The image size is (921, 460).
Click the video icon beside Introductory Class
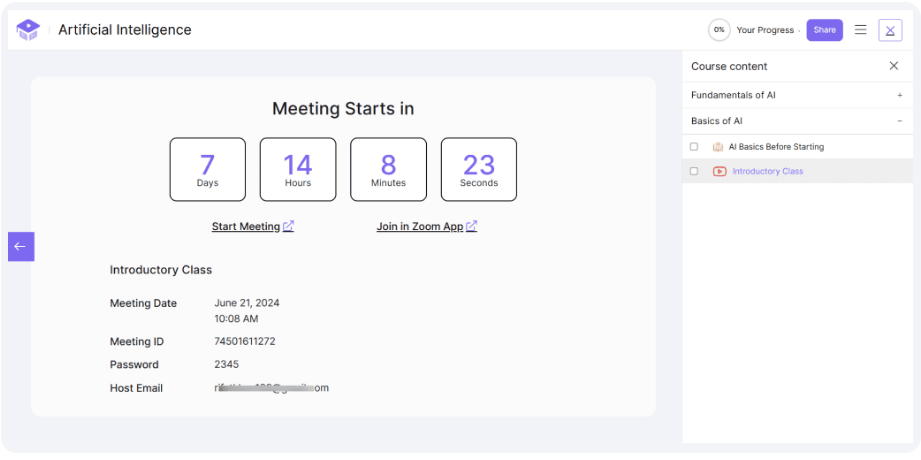tap(719, 172)
